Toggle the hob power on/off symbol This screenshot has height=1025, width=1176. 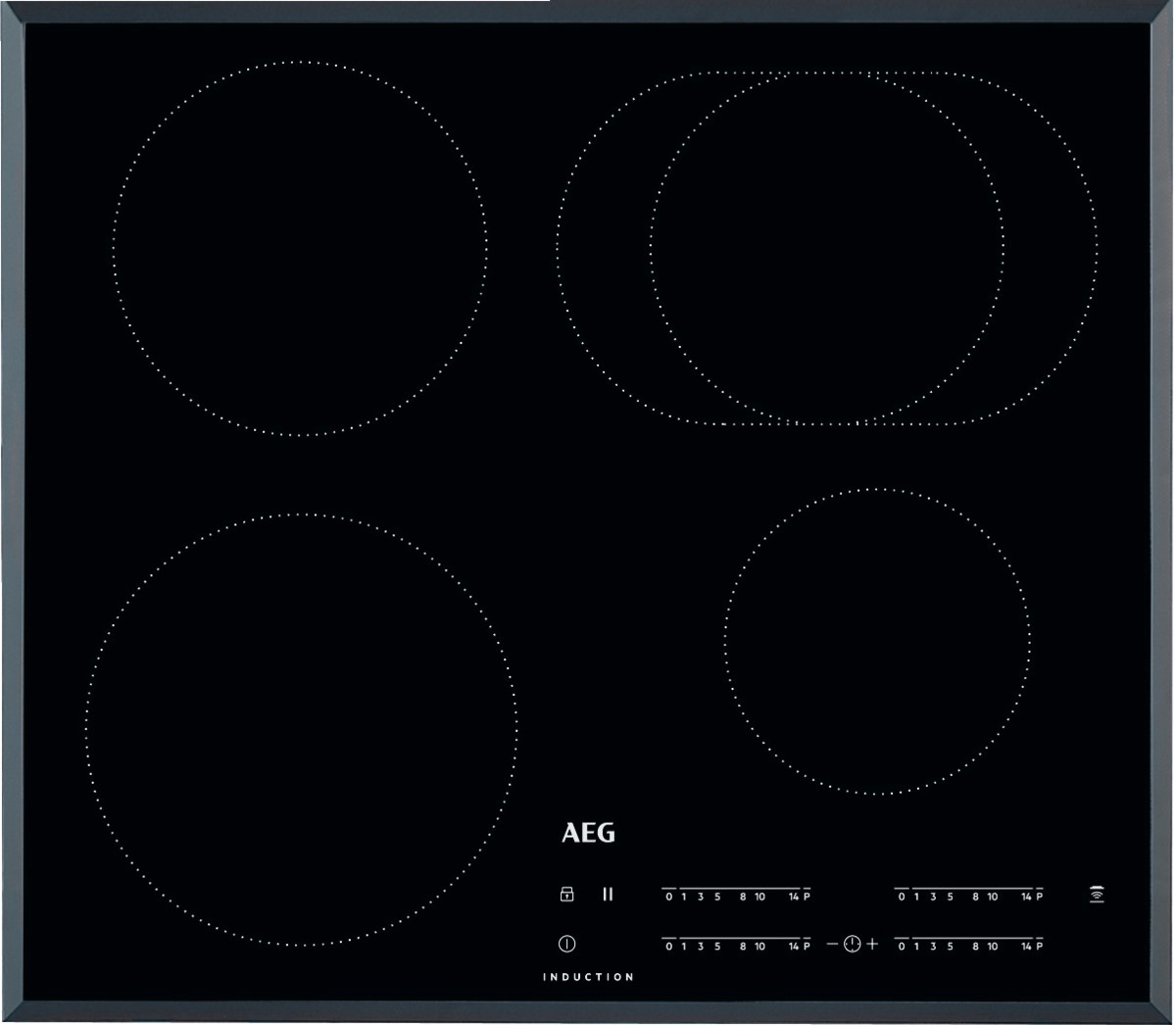566,944
